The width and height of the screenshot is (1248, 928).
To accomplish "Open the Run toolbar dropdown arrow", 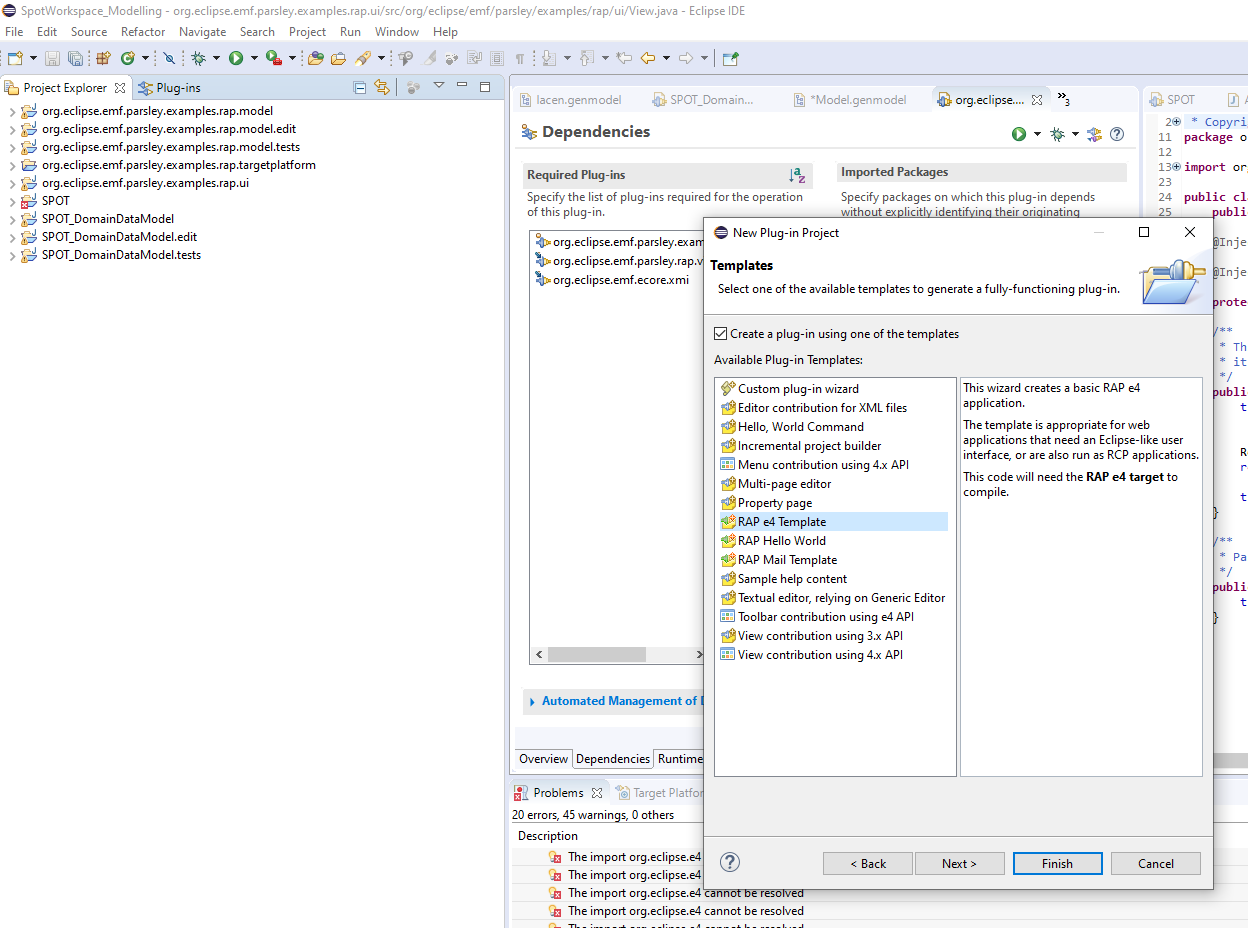I will tap(254, 58).
